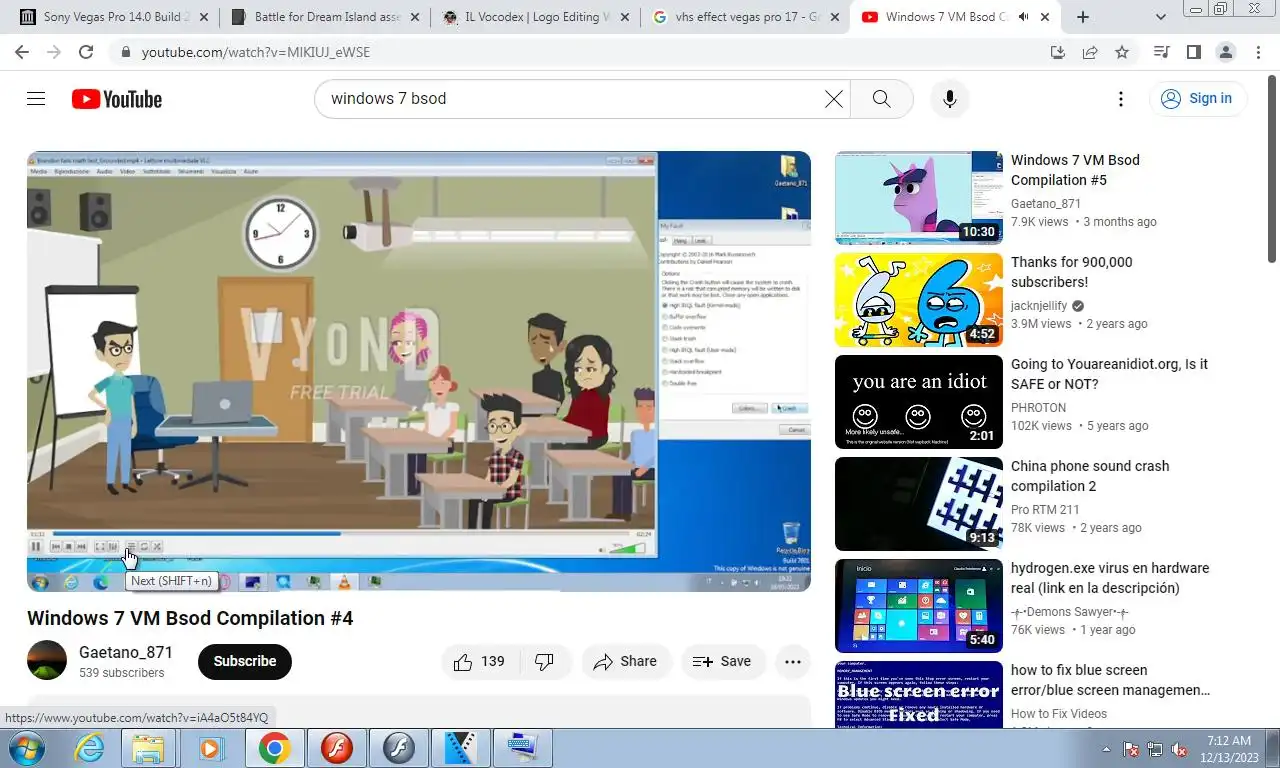
Task: Switch to vhs effect vegas pro 17 tab
Action: tap(747, 17)
